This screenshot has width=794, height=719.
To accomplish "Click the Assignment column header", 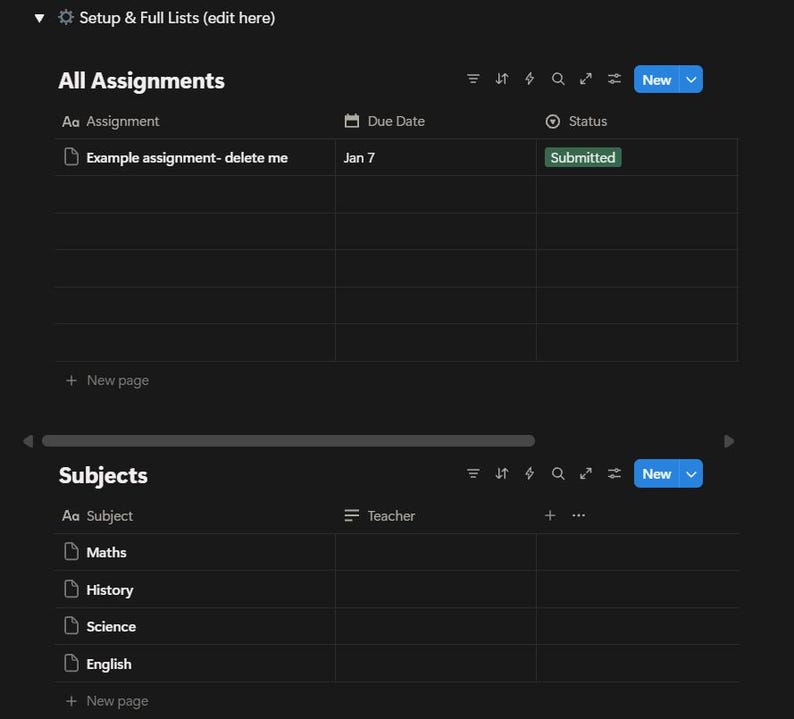I will click(x=195, y=122).
